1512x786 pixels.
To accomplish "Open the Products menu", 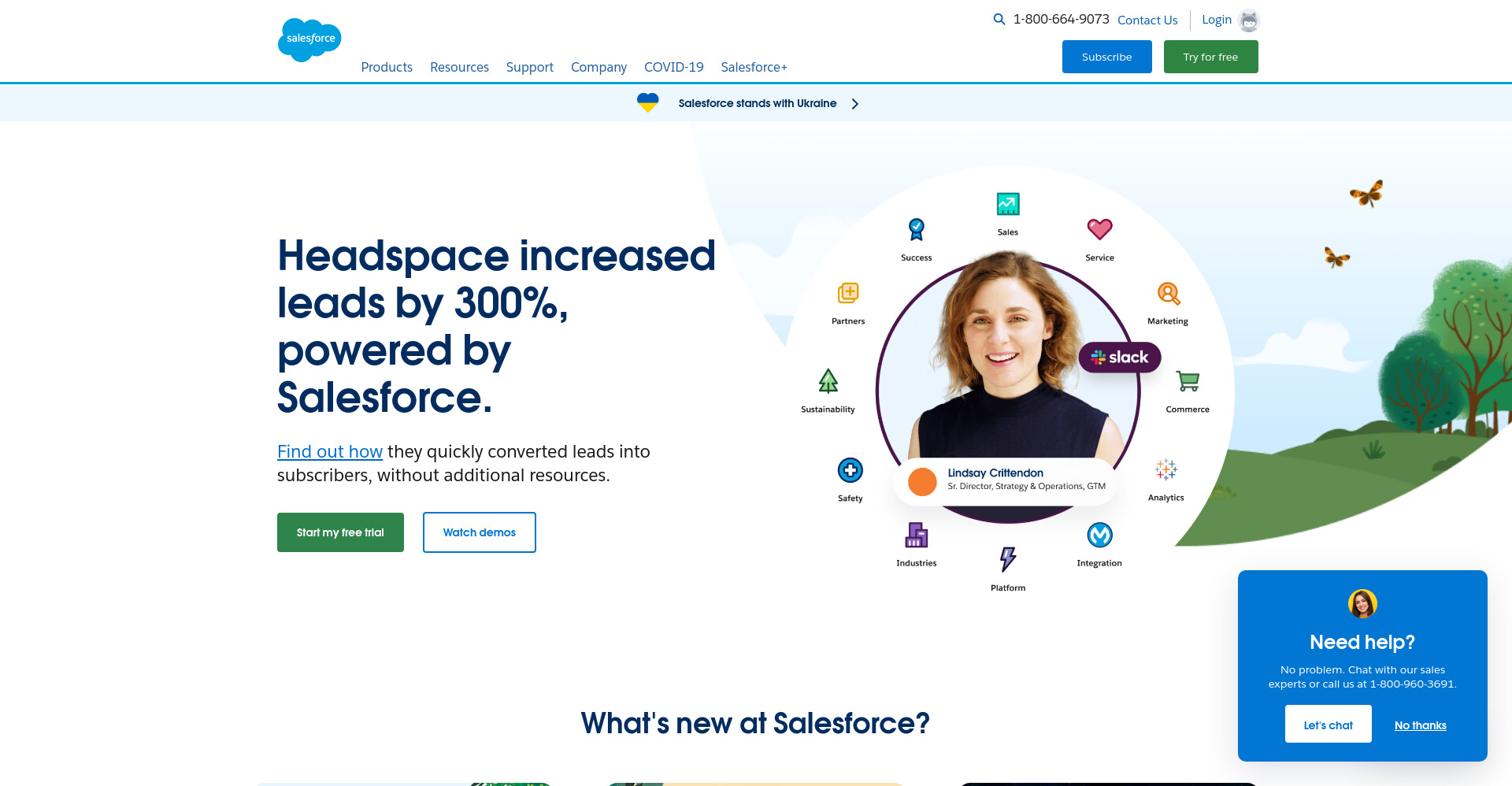I will pos(387,67).
